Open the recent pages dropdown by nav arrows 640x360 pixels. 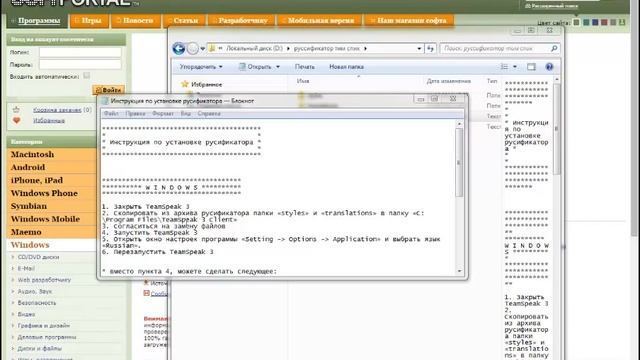click(x=203, y=49)
